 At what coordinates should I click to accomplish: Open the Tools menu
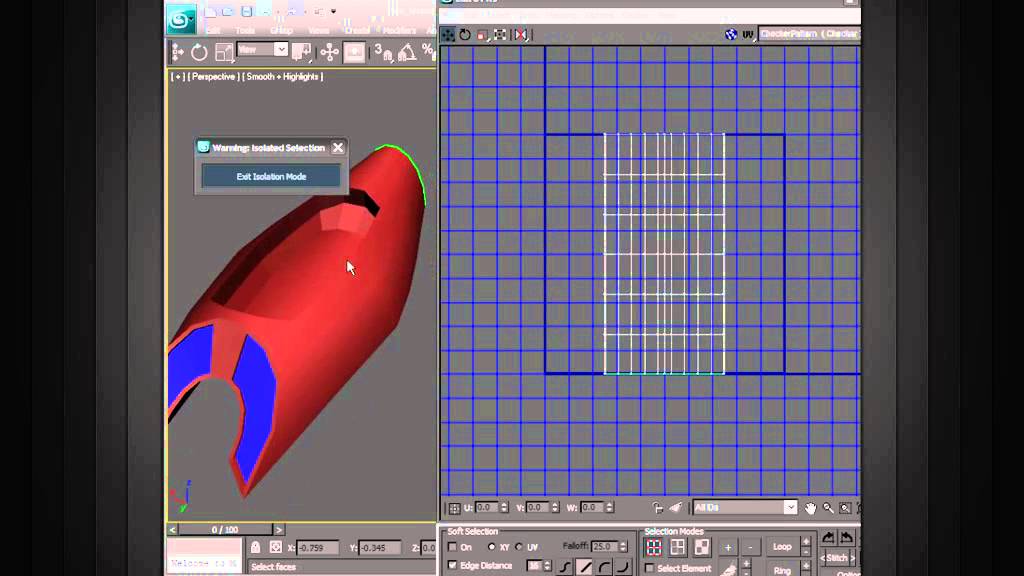(x=245, y=31)
